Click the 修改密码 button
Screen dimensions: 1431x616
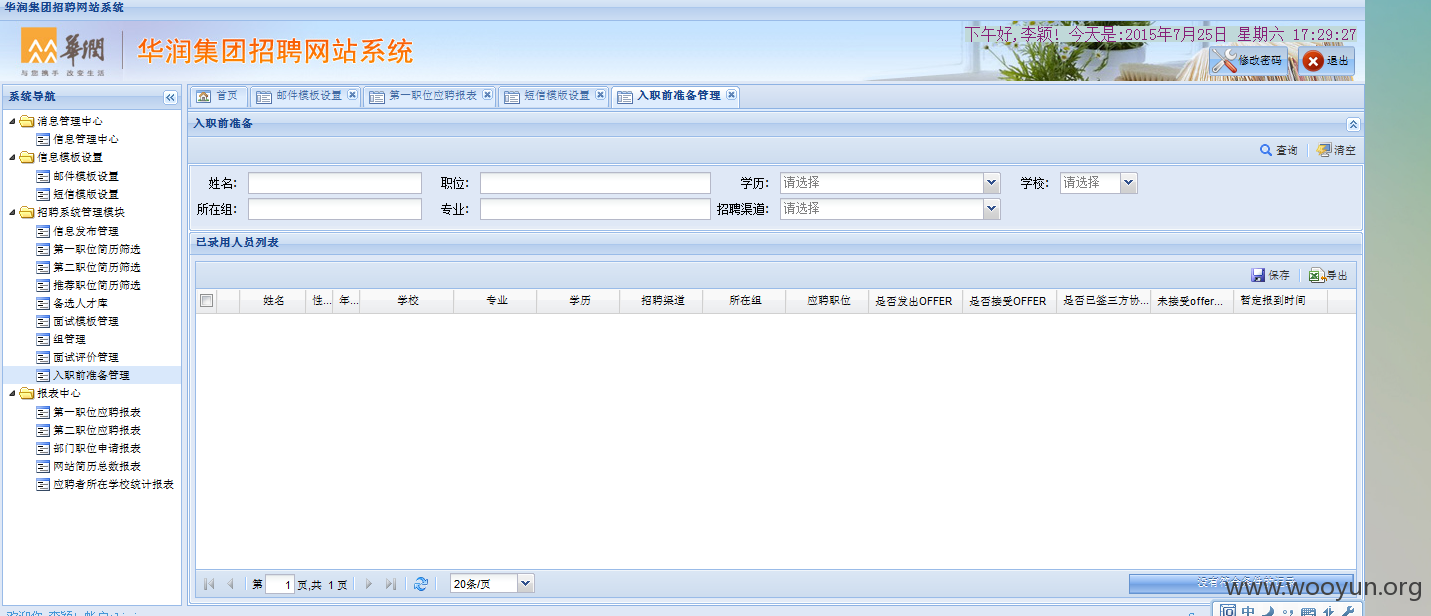(x=1248, y=61)
